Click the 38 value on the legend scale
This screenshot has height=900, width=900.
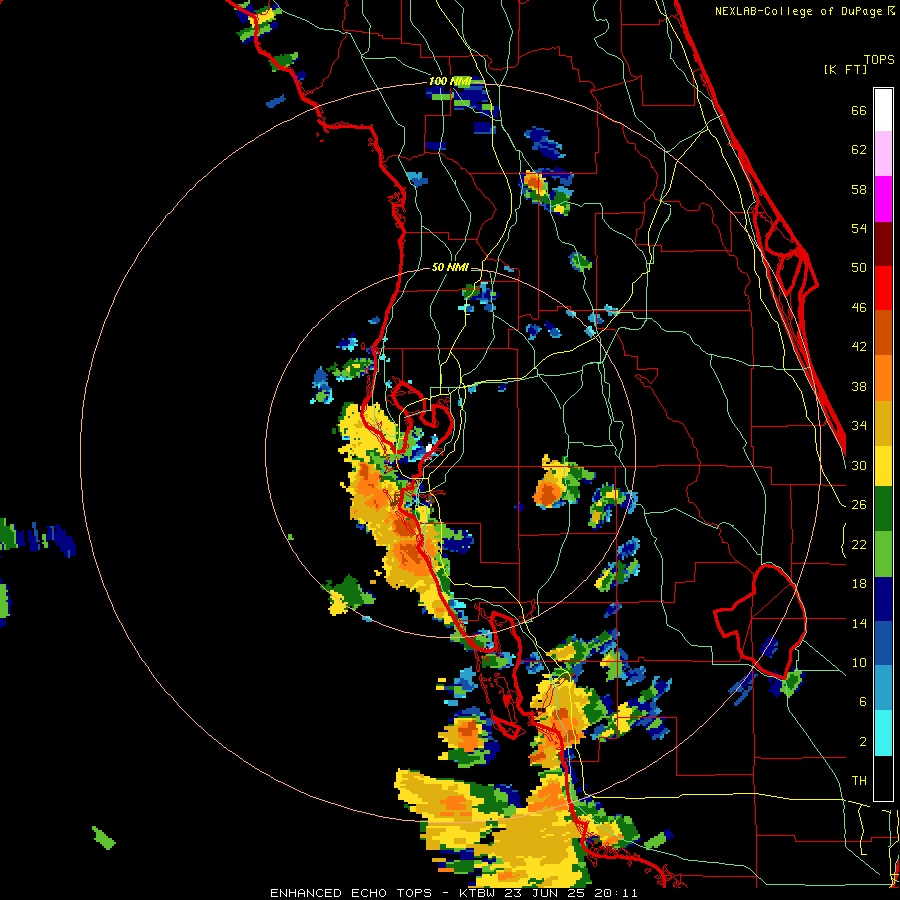[859, 386]
